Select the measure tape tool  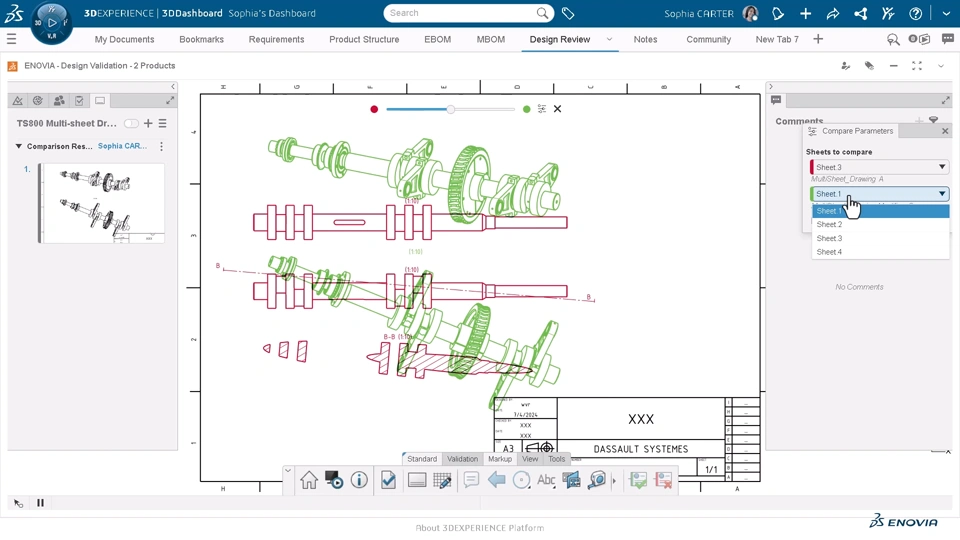pos(597,480)
